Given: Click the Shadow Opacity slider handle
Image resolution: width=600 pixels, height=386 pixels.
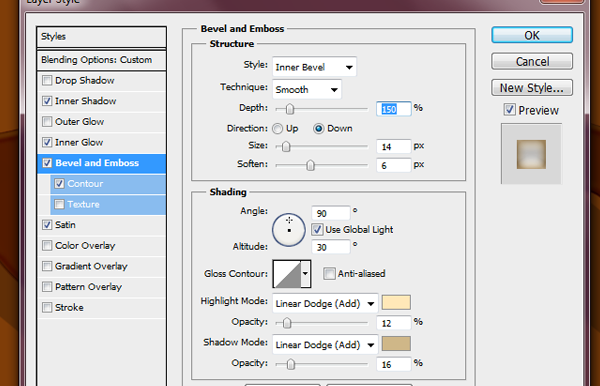Looking at the screenshot, I should coord(291,364).
